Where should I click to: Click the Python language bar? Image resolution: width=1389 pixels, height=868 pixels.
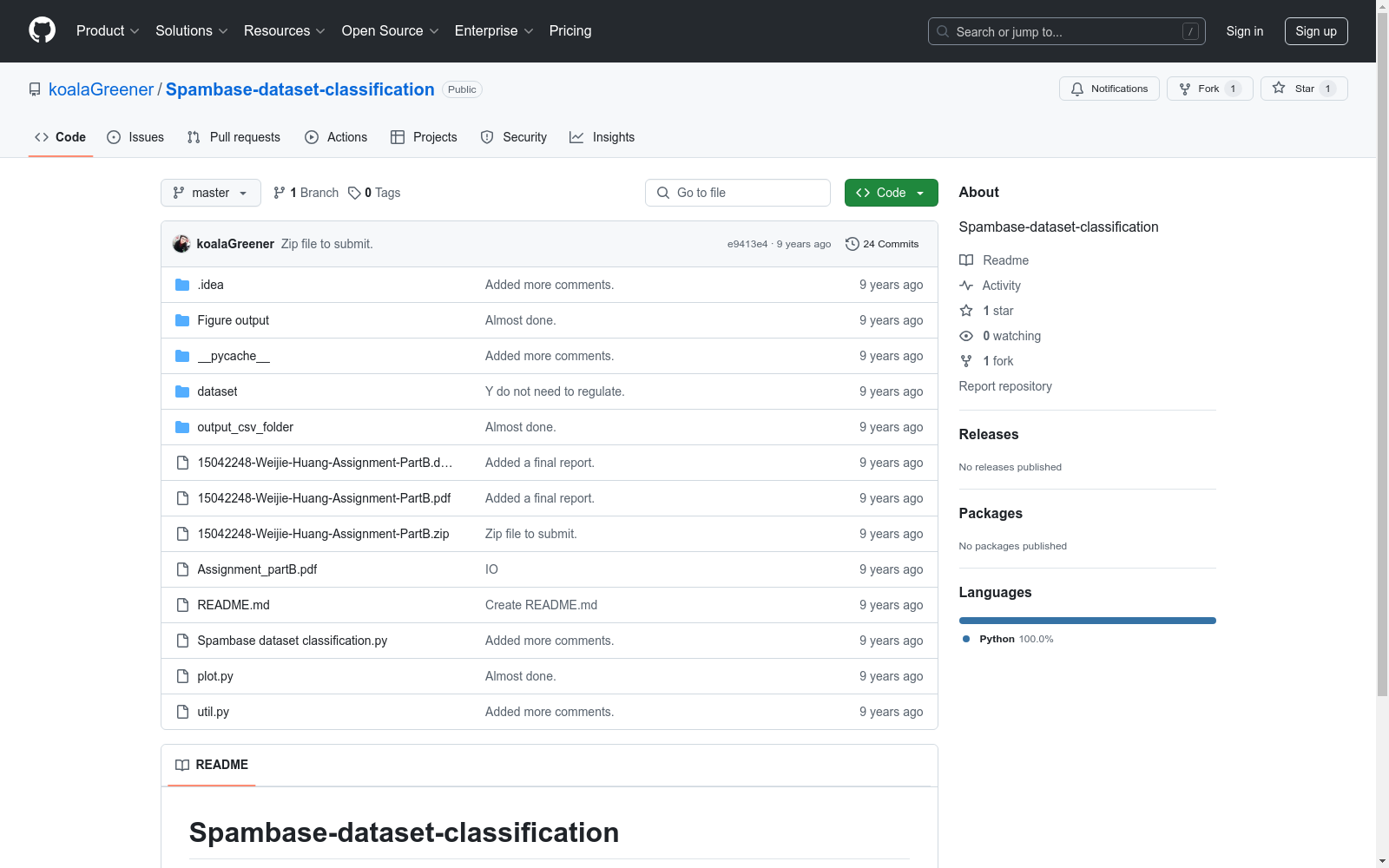1088,621
